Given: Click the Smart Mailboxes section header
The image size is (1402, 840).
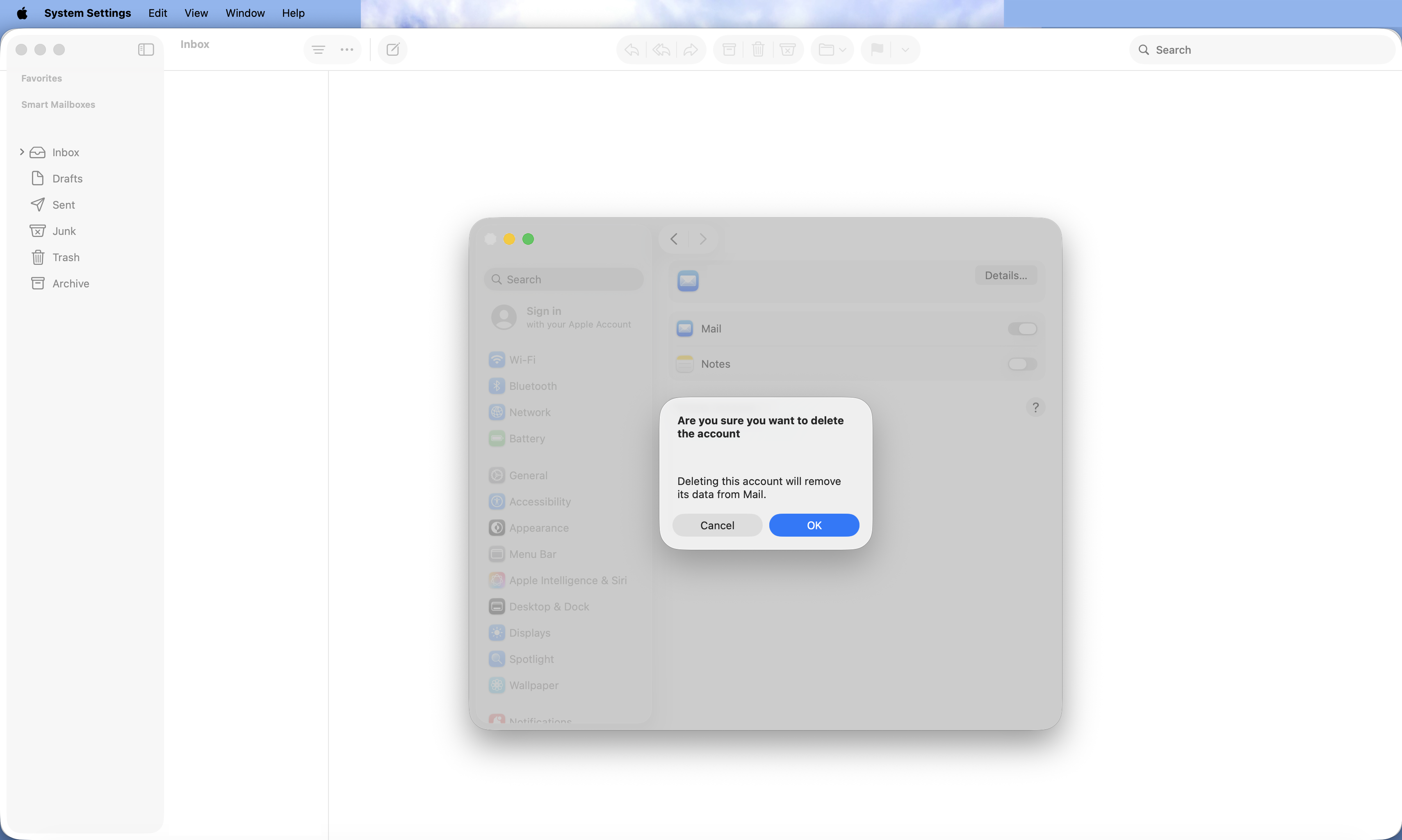Looking at the screenshot, I should point(58,105).
